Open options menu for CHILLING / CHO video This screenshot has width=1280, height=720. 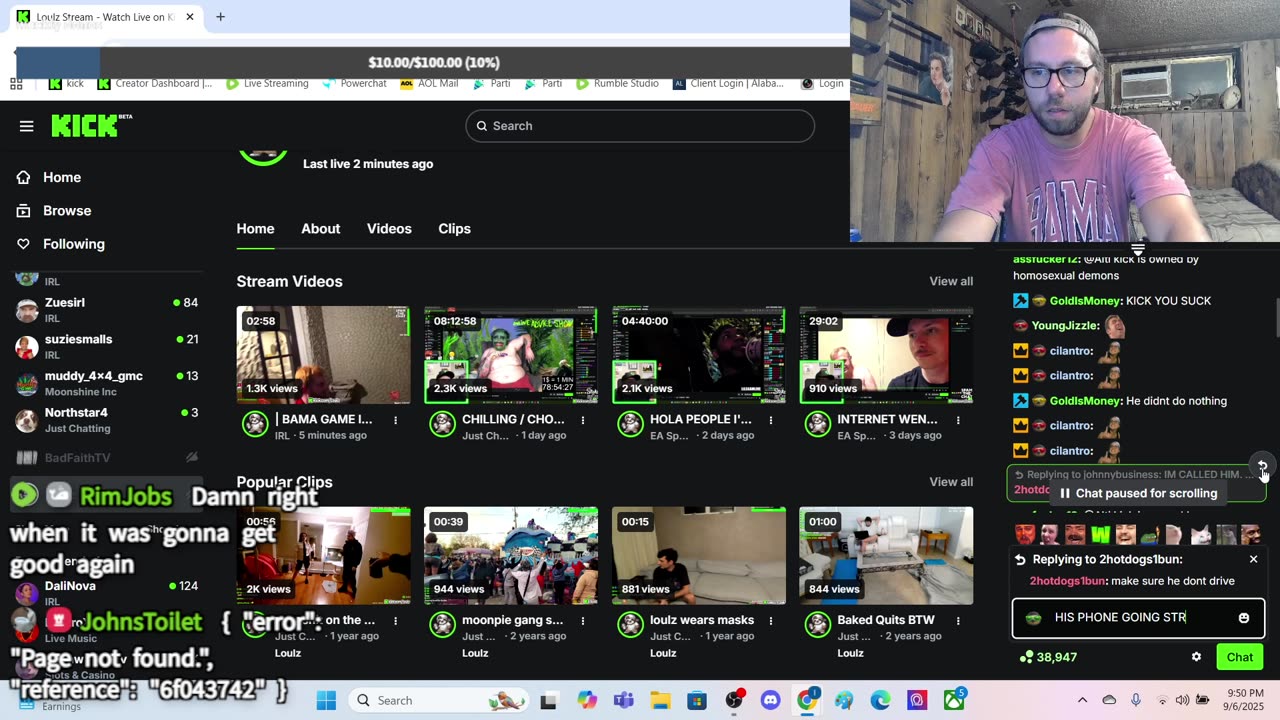pos(583,420)
